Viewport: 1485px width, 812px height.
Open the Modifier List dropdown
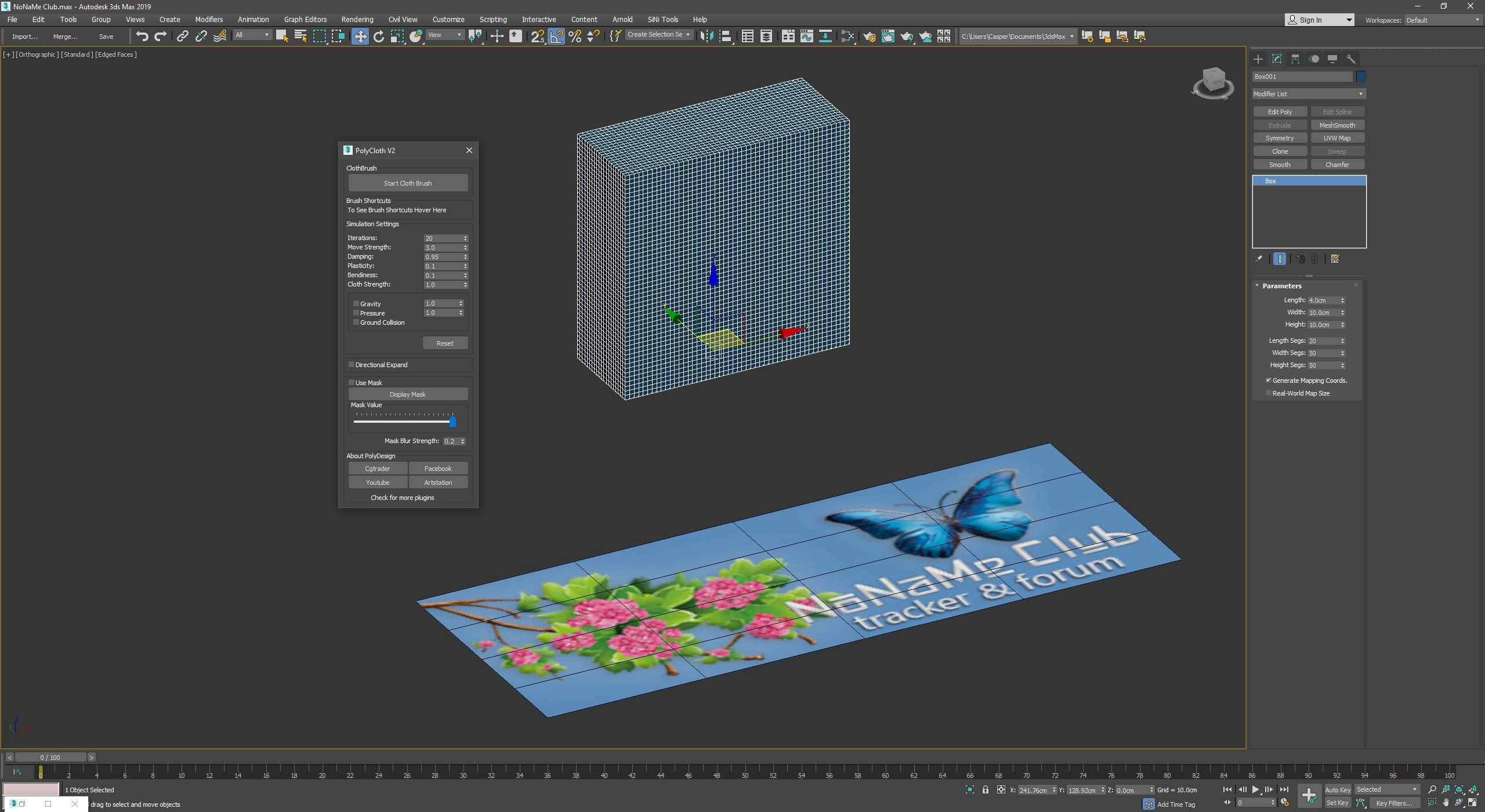click(x=1309, y=93)
